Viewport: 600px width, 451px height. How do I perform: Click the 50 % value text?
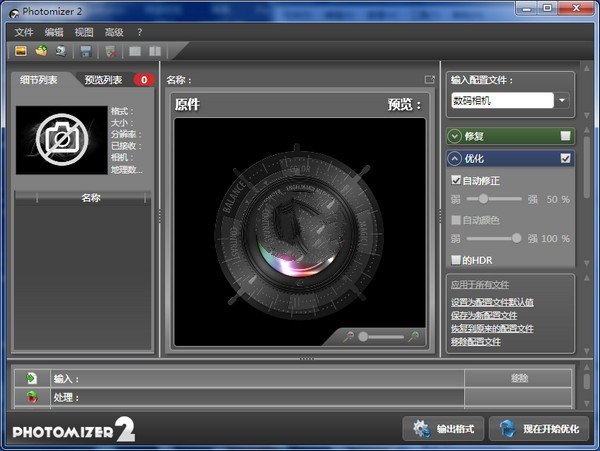[x=558, y=199]
